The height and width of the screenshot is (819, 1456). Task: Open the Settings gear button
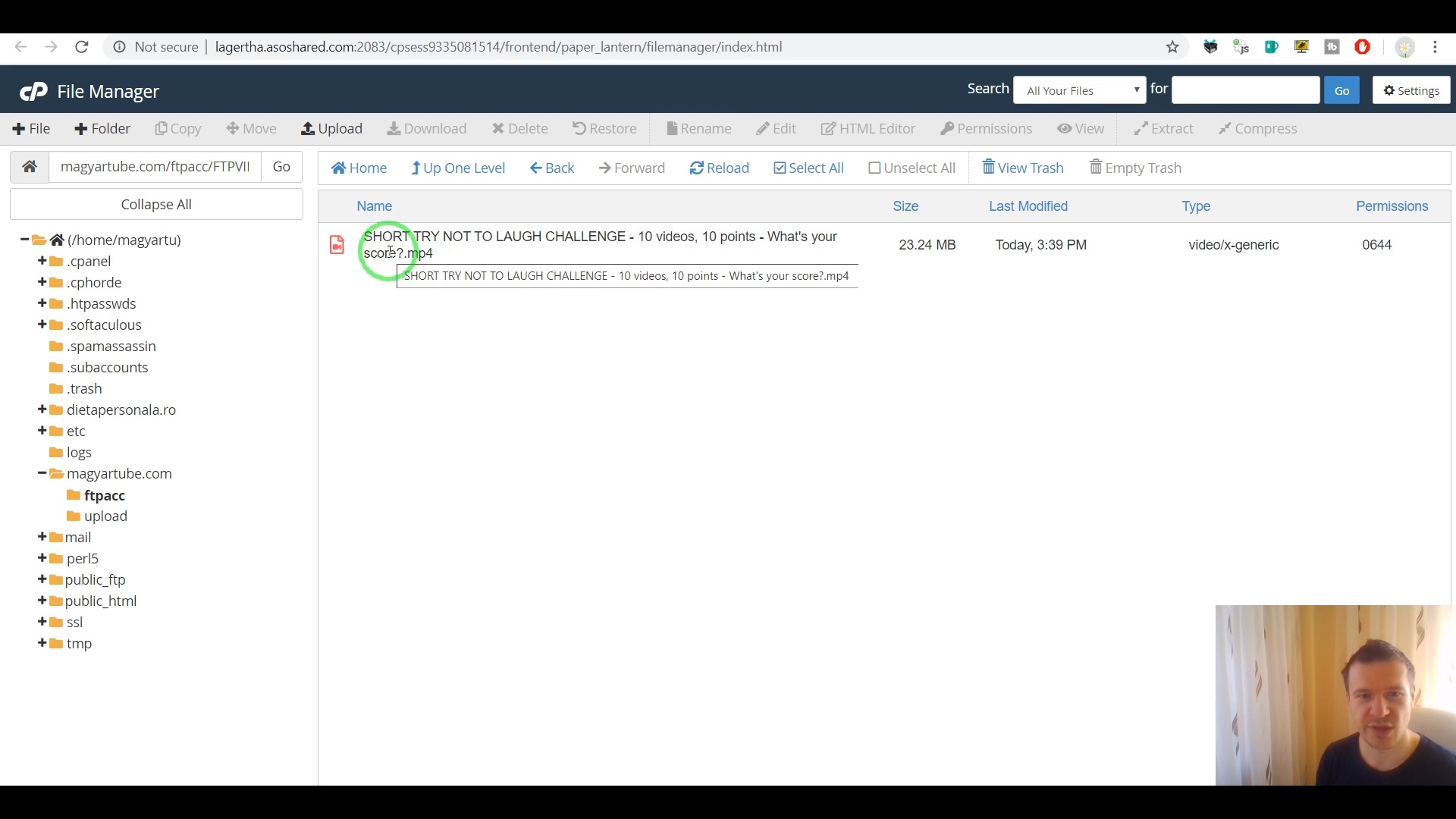coord(1411,91)
